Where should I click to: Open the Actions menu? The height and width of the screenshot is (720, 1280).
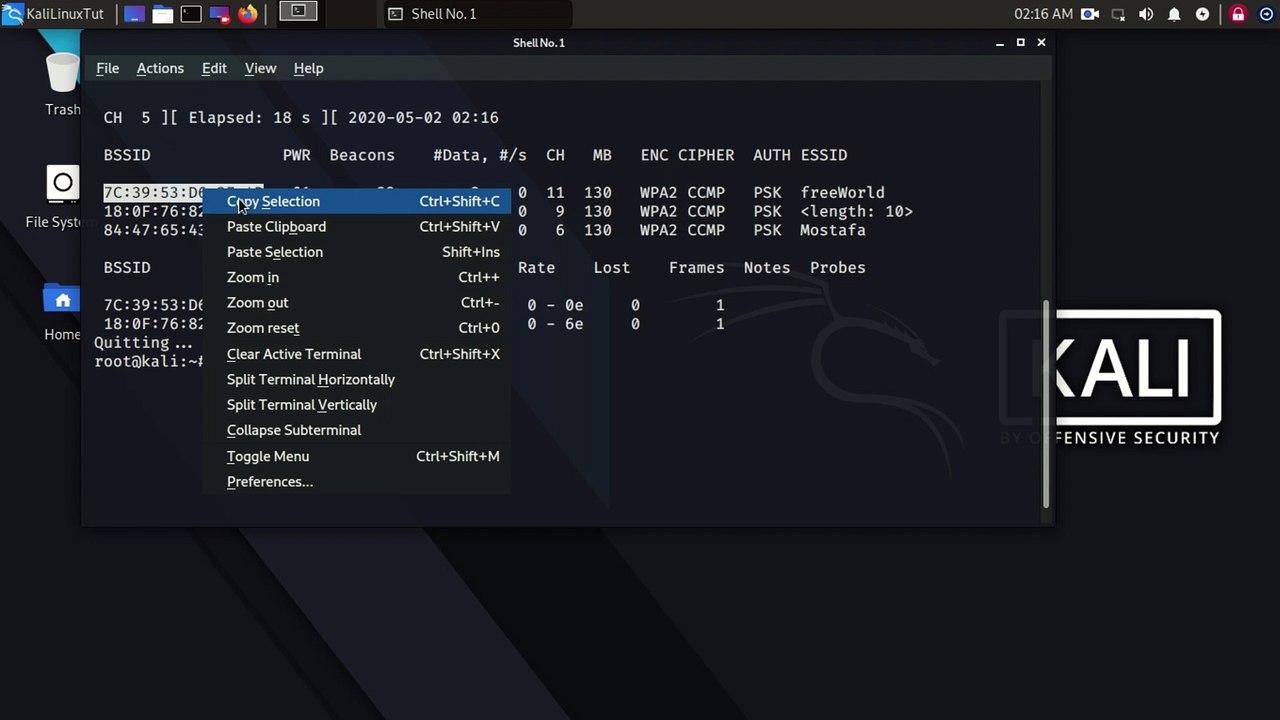coord(160,68)
